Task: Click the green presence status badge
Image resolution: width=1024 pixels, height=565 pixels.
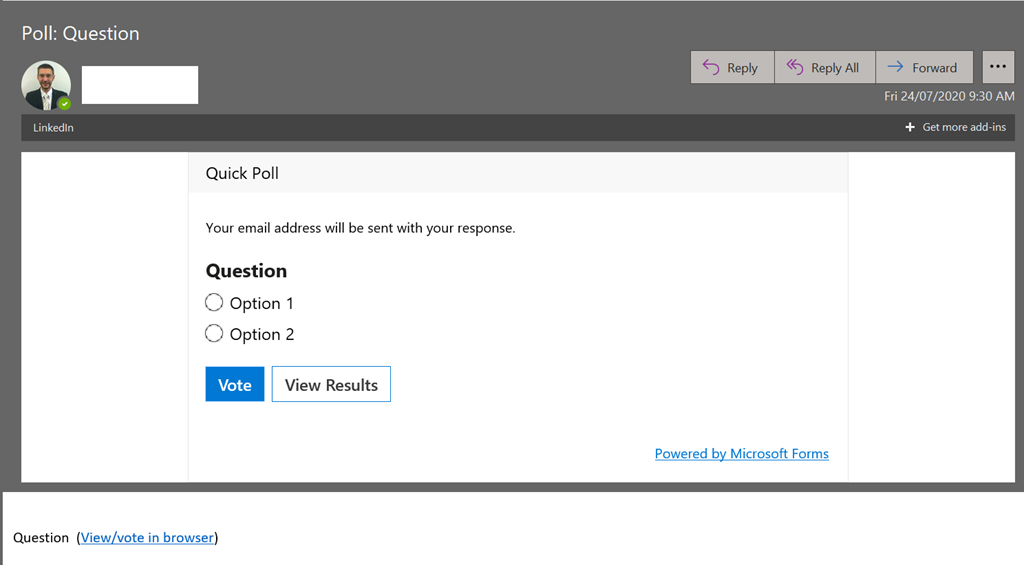Action: click(x=64, y=104)
